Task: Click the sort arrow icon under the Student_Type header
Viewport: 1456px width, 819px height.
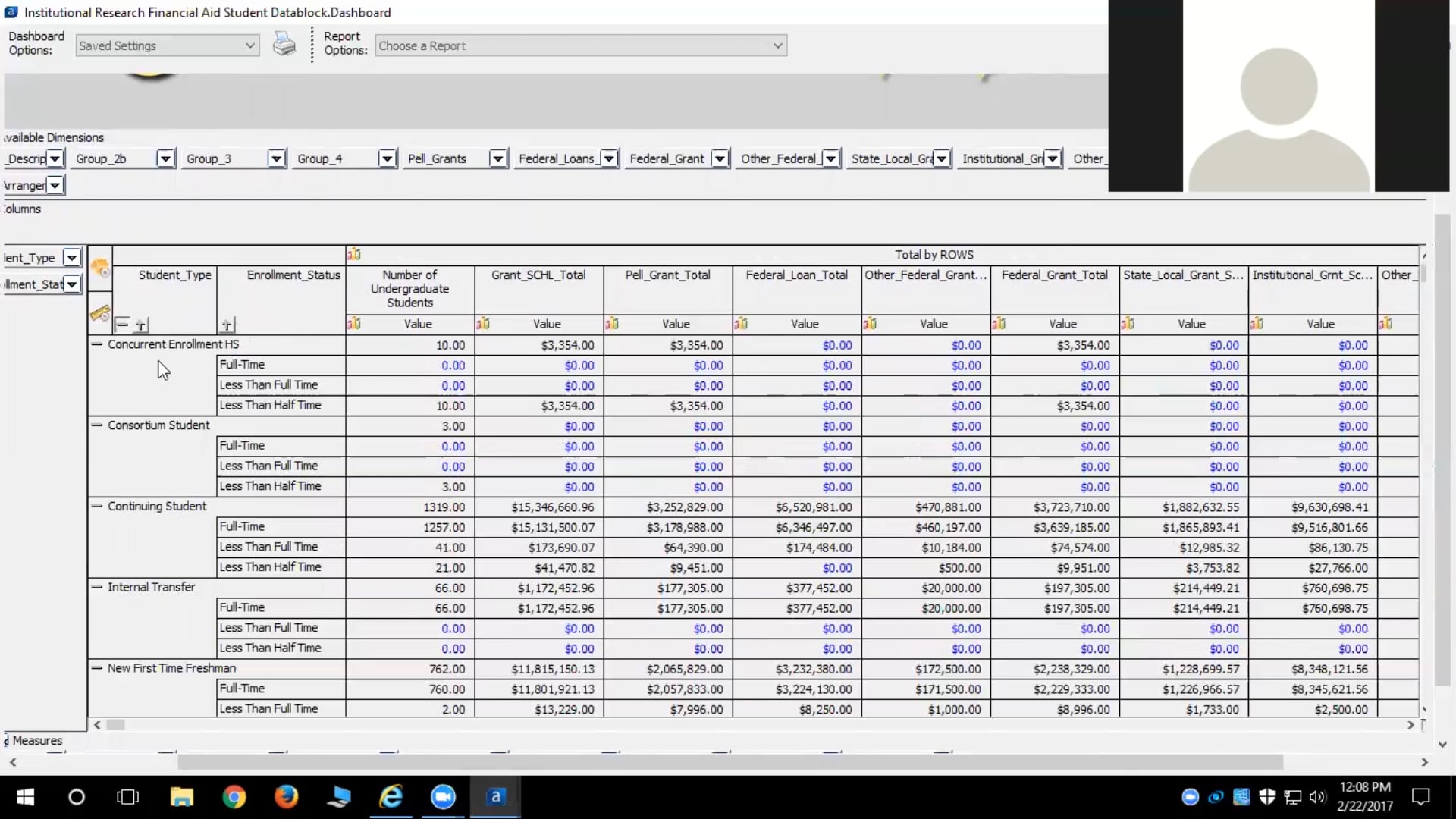Action: click(141, 325)
